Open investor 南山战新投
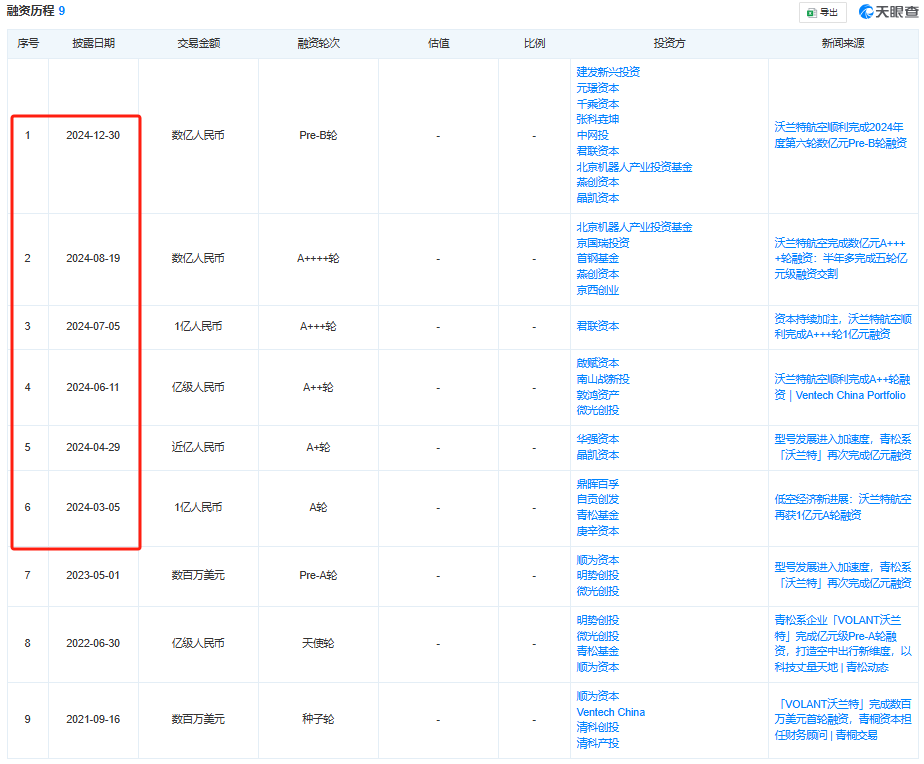 [603, 379]
